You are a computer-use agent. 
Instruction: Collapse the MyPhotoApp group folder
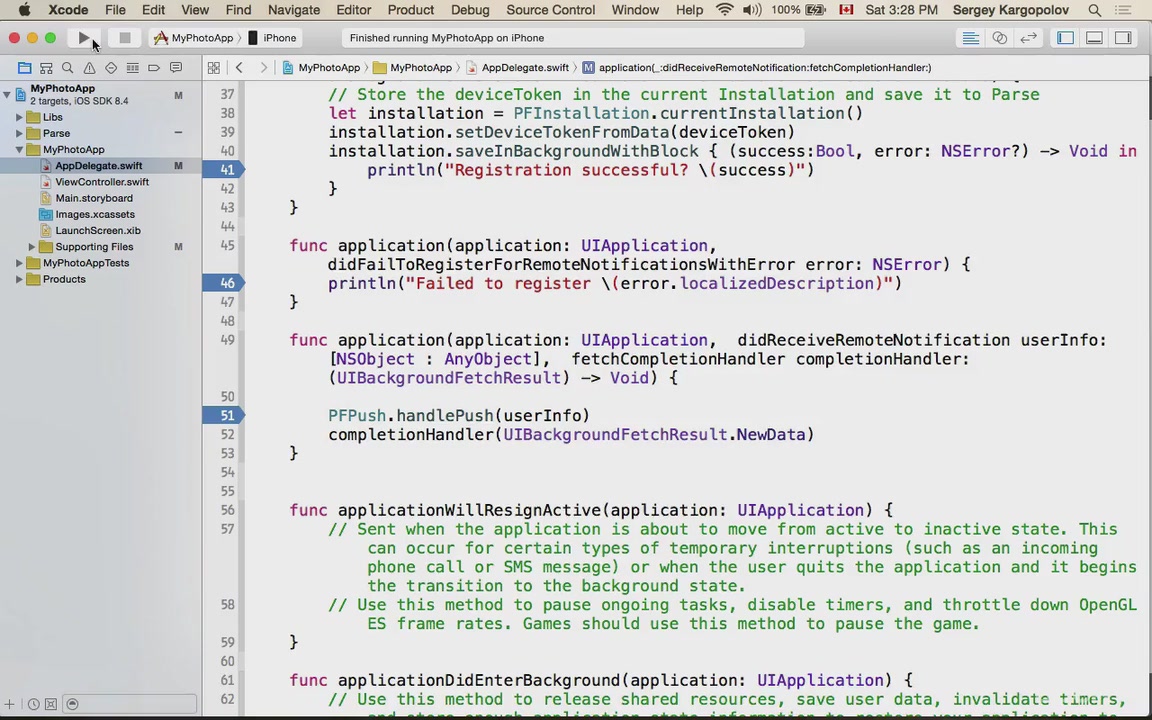tap(19, 149)
